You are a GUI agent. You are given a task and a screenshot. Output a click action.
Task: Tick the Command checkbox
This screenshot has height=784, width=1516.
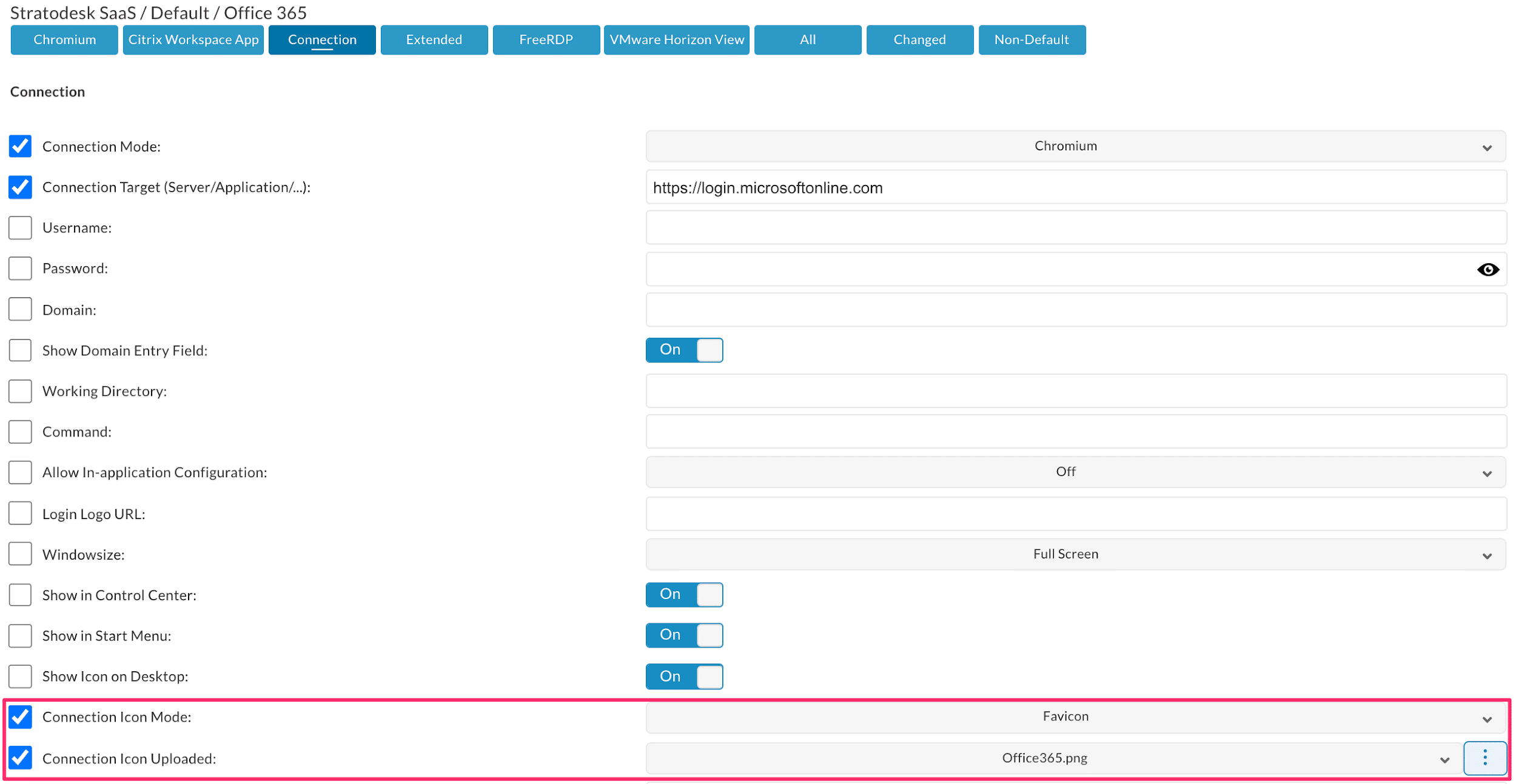(x=20, y=432)
